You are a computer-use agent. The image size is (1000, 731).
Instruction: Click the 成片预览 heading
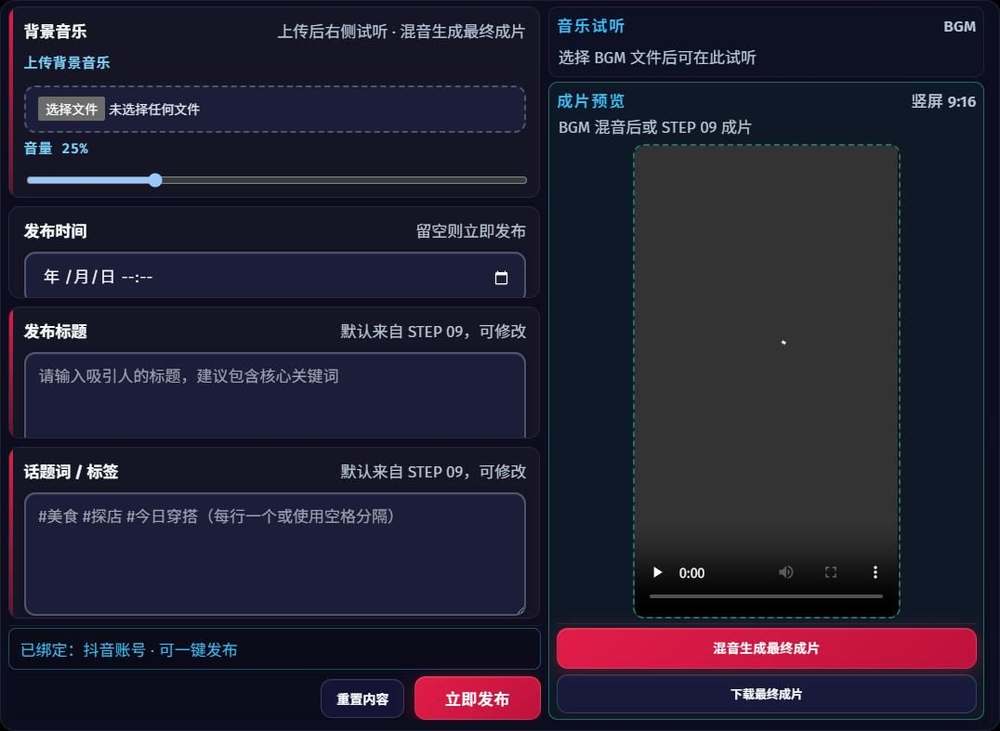(x=591, y=101)
